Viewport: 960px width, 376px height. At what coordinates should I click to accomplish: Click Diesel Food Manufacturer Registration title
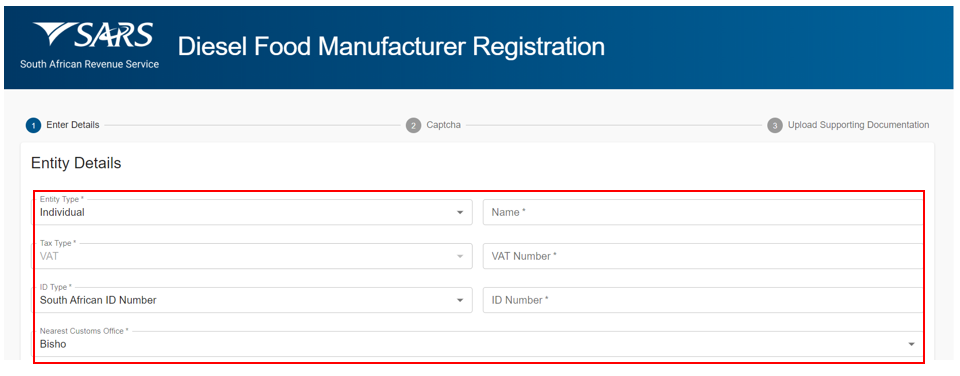(391, 47)
